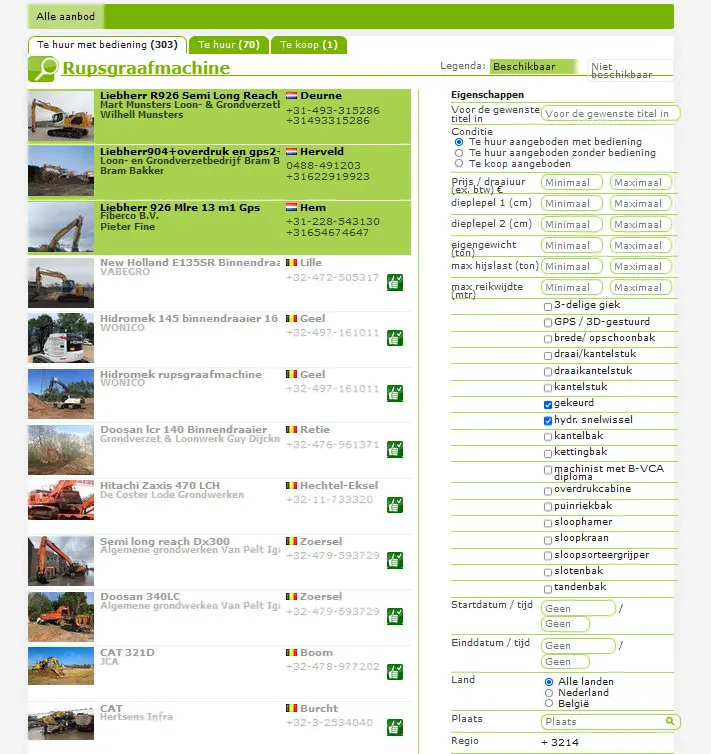Viewport: 711px width, 754px height.
Task: Open the Startdatum date field
Action: pos(578,608)
